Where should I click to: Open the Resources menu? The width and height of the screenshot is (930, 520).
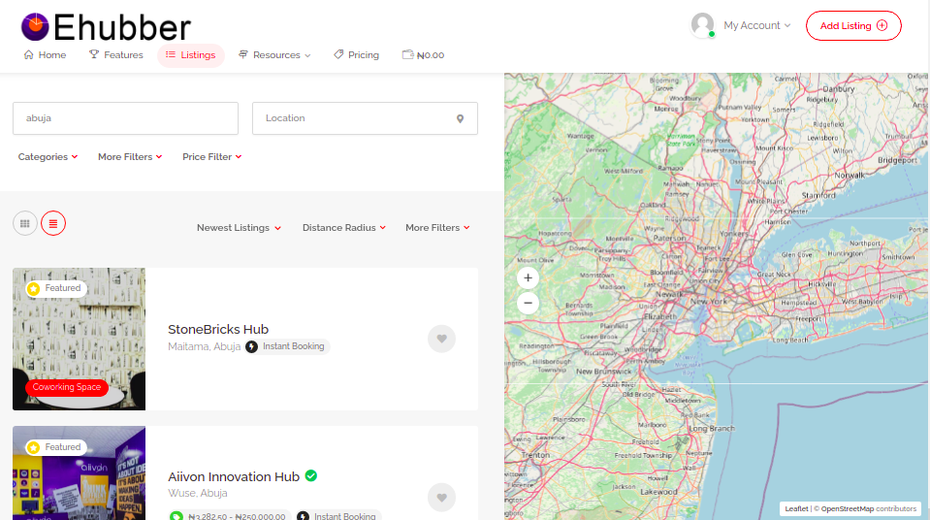[x=275, y=55]
